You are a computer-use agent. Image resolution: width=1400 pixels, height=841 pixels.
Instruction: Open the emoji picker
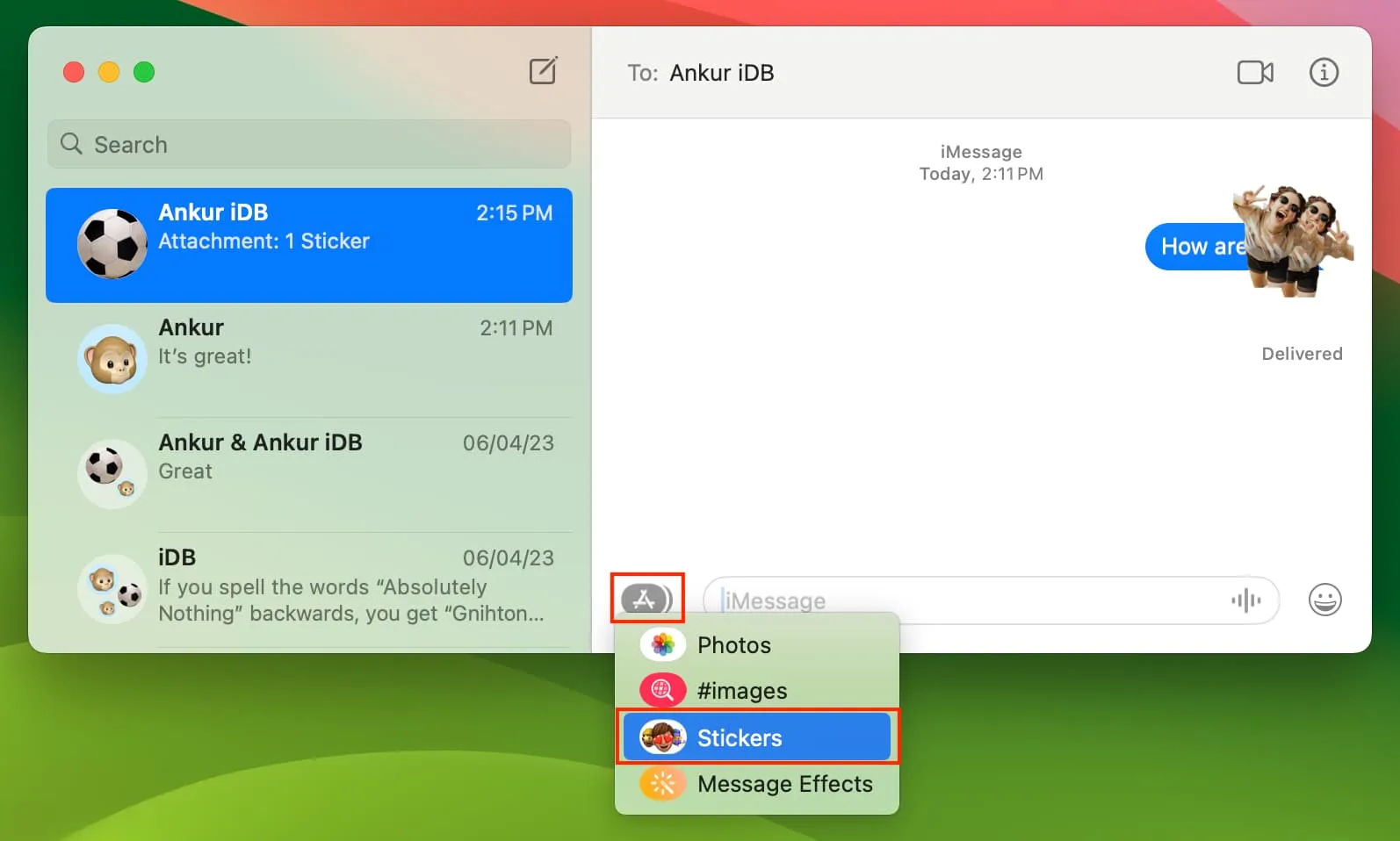pos(1324,600)
